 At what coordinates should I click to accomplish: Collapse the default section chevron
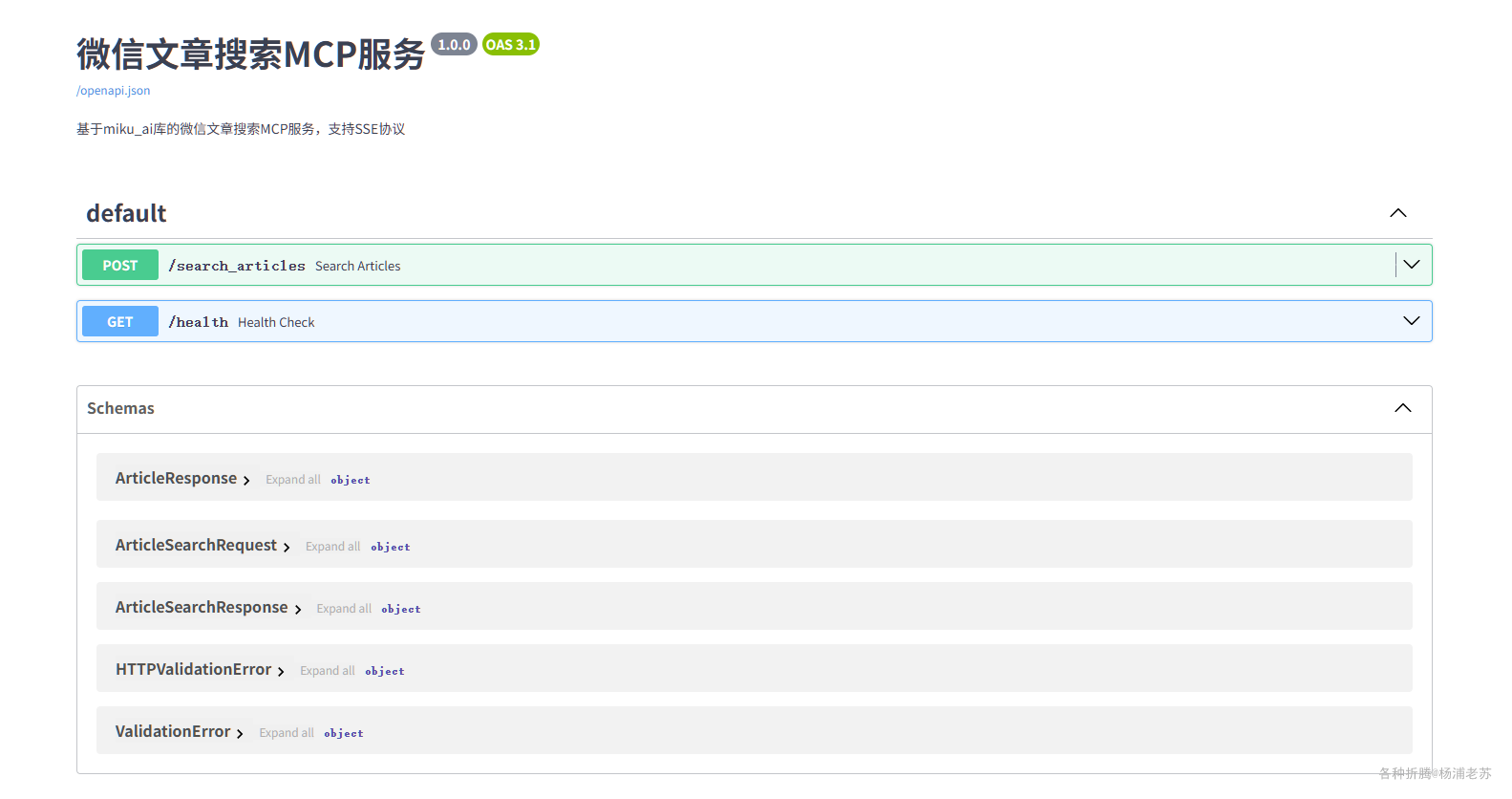tap(1398, 213)
